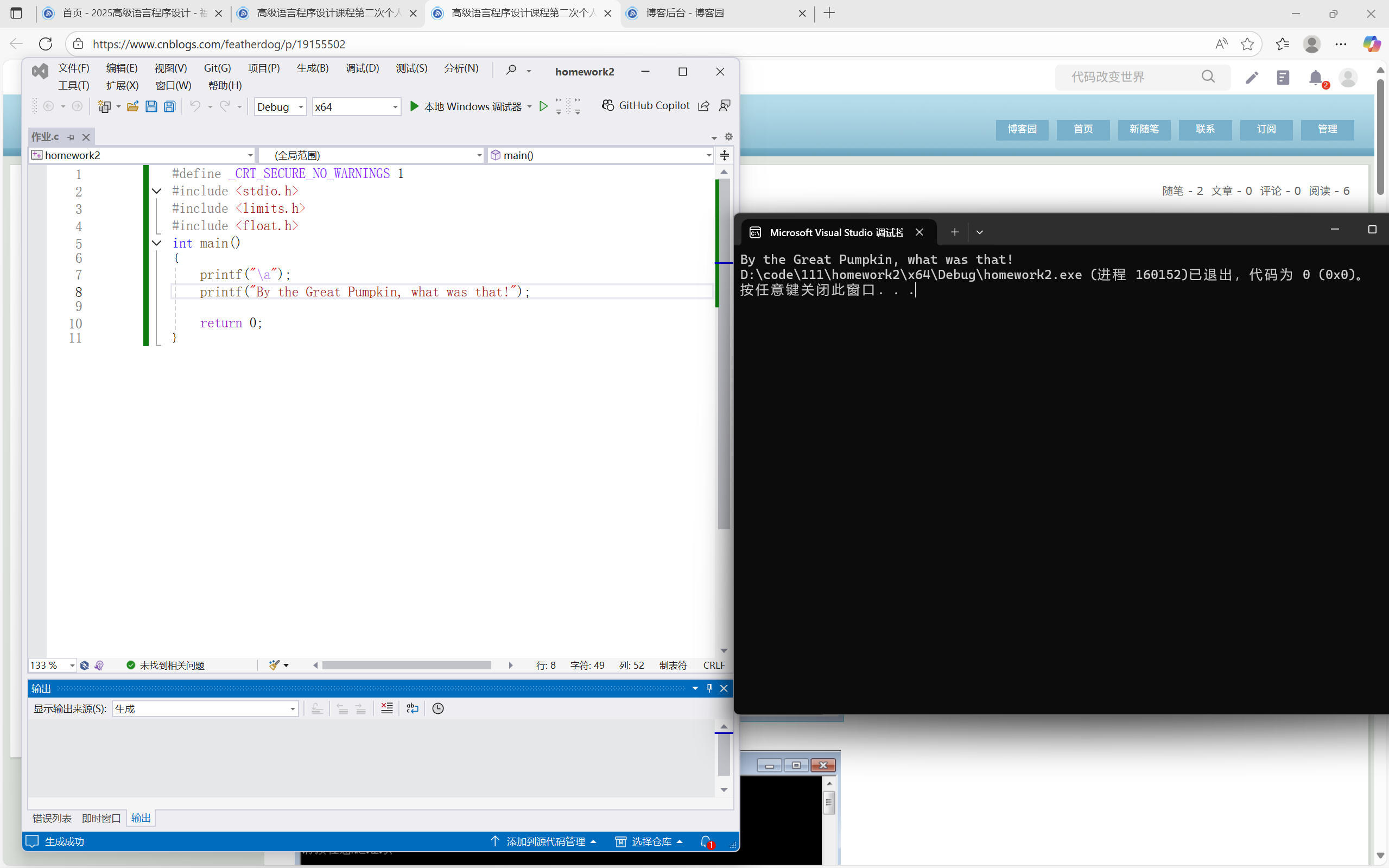
Task: Toggle word wrap in Output panel
Action: tap(412, 708)
